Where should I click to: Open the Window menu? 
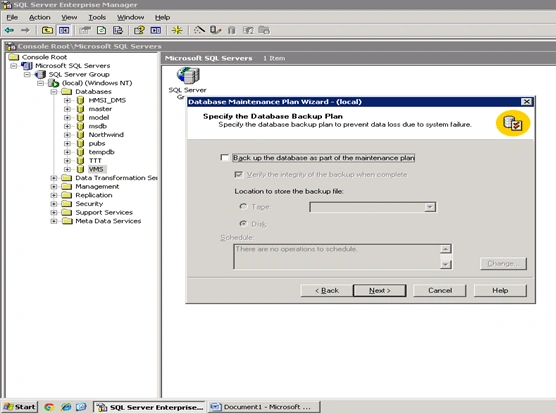coord(130,17)
